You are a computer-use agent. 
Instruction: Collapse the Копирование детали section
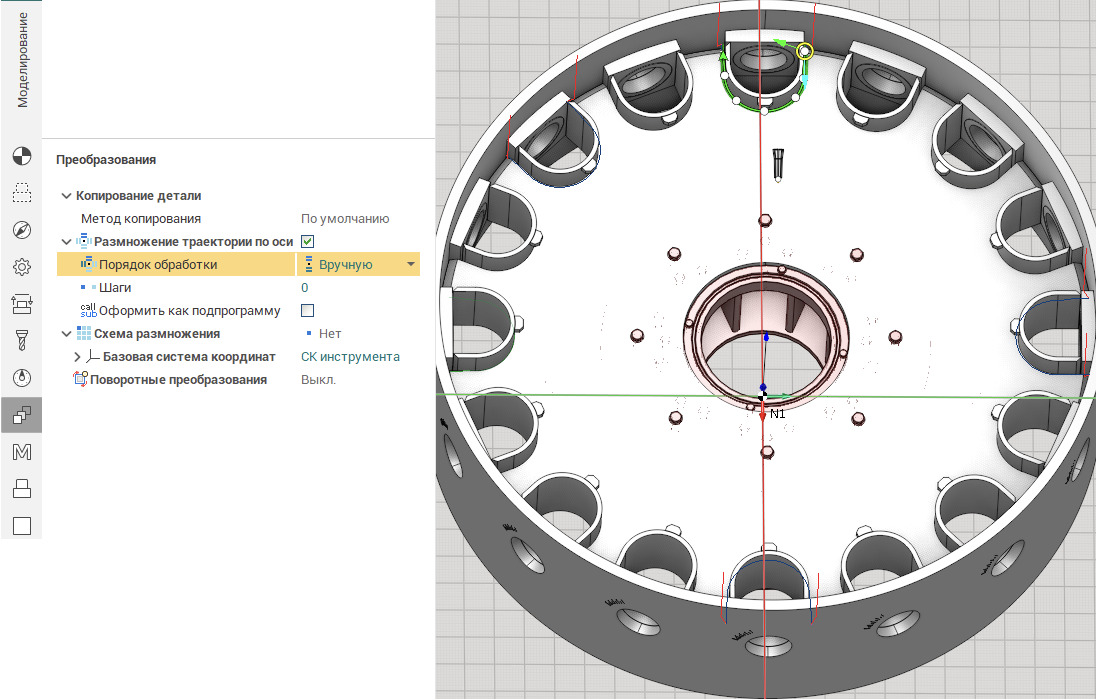tap(66, 196)
